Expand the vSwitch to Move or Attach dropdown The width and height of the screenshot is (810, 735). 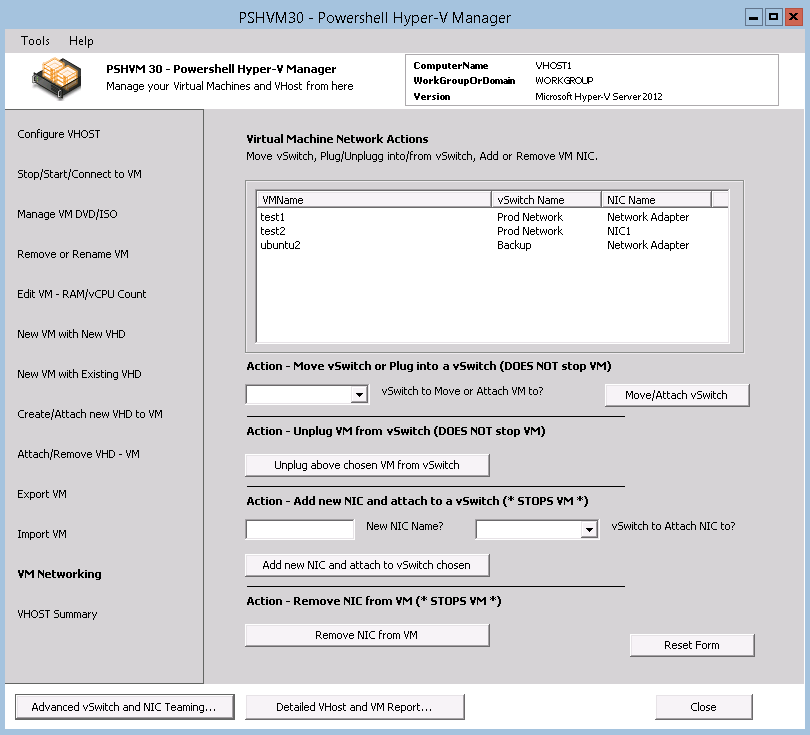coord(359,395)
